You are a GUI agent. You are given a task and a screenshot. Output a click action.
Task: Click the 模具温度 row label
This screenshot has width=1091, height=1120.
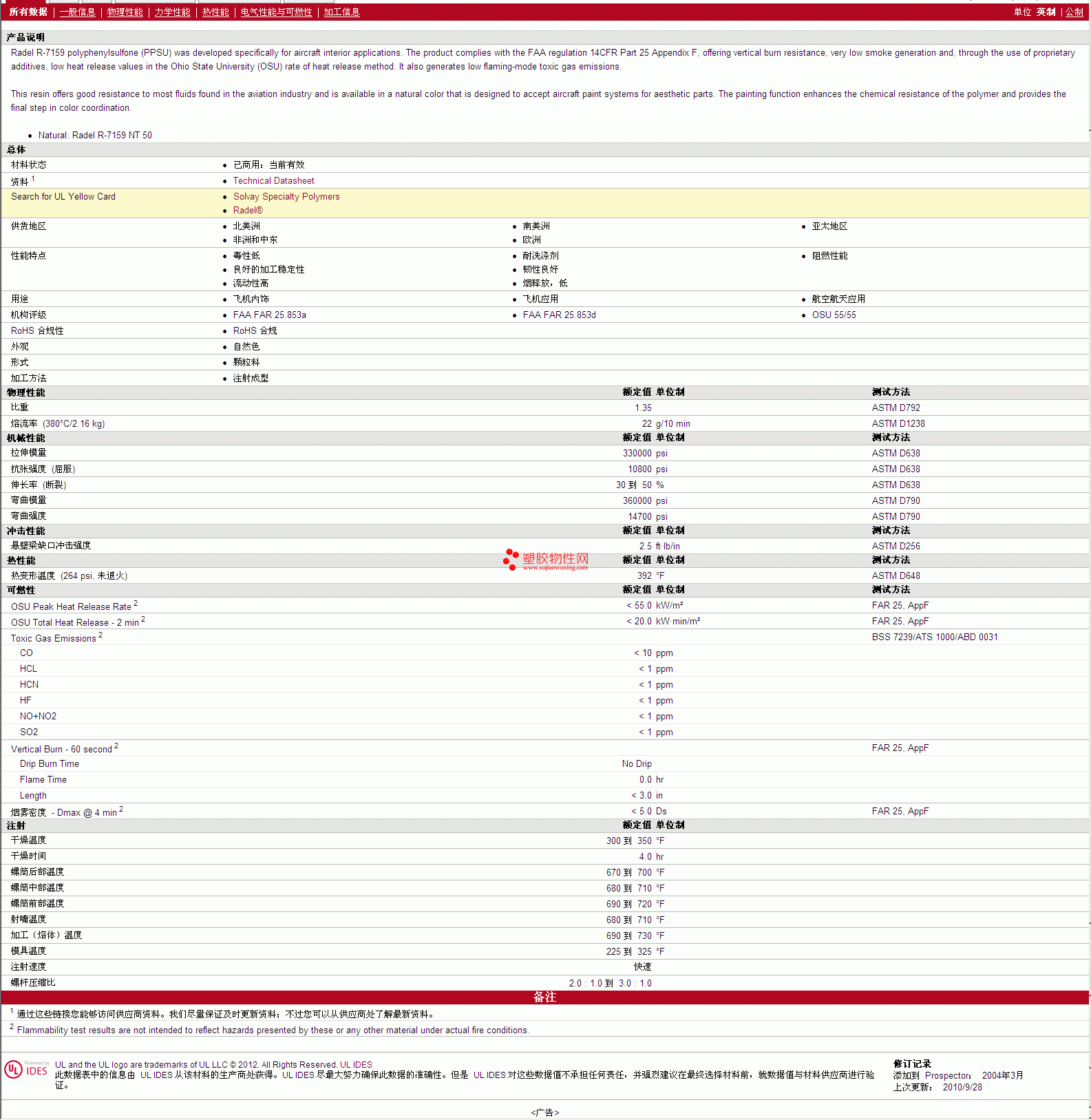[x=28, y=951]
